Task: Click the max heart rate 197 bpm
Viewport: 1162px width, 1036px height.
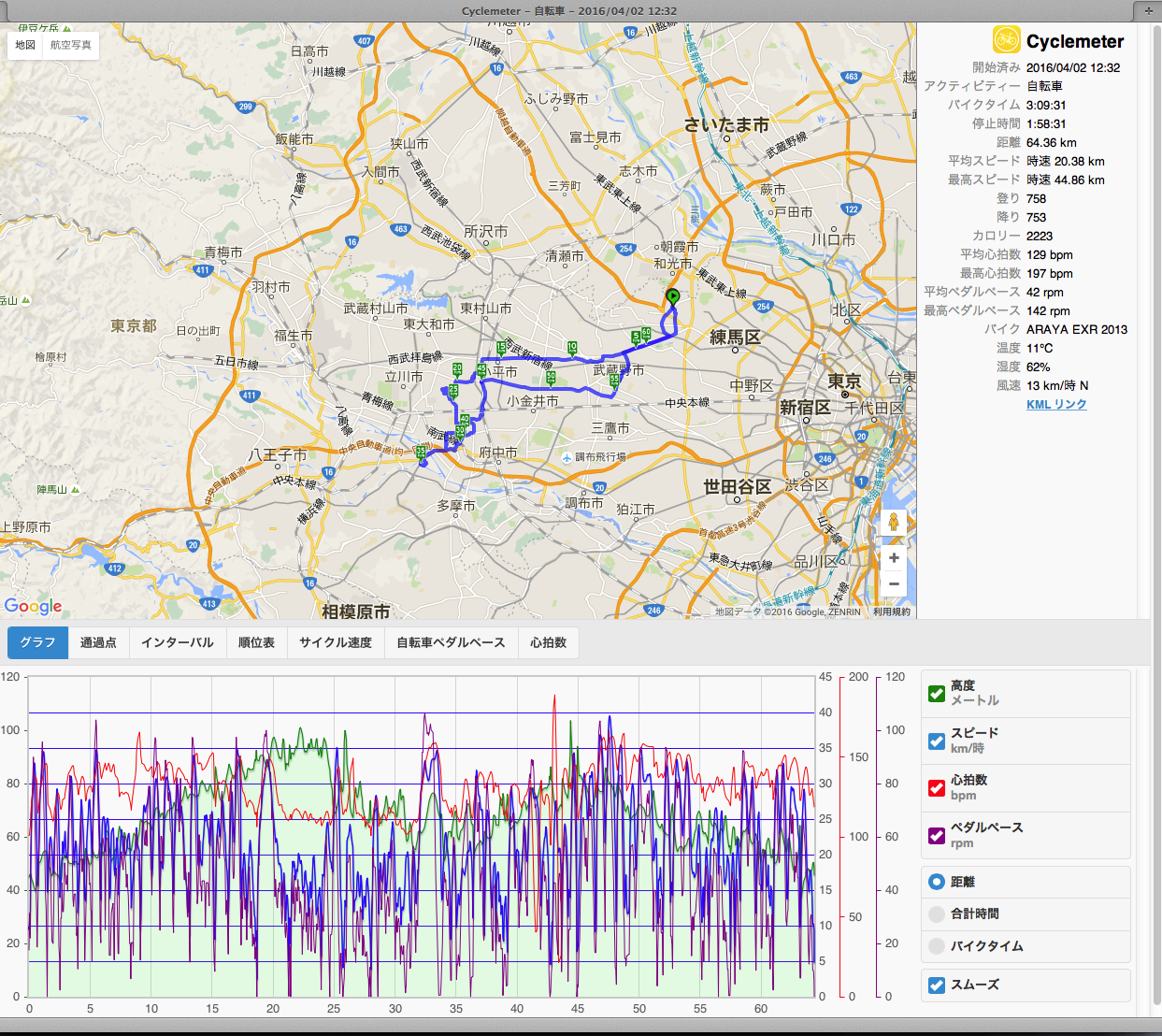Action: click(1050, 273)
